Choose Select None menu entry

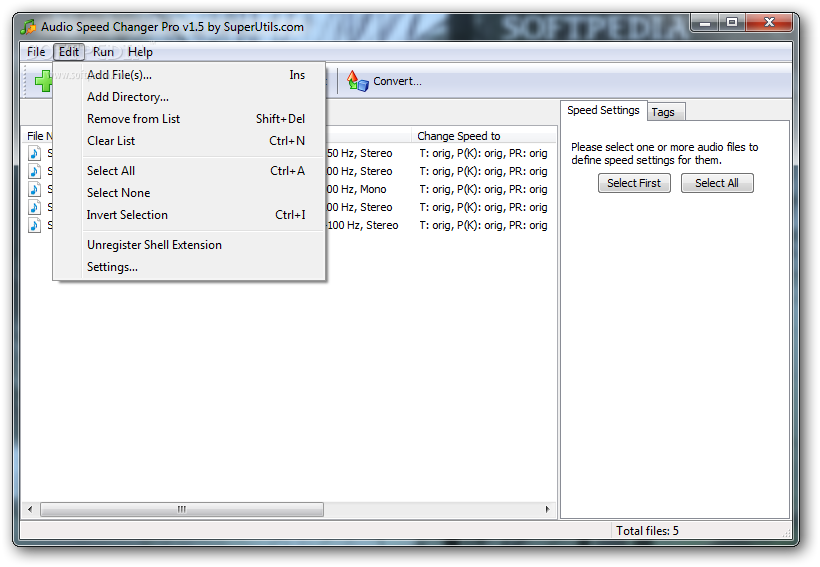pyautogui.click(x=189, y=193)
